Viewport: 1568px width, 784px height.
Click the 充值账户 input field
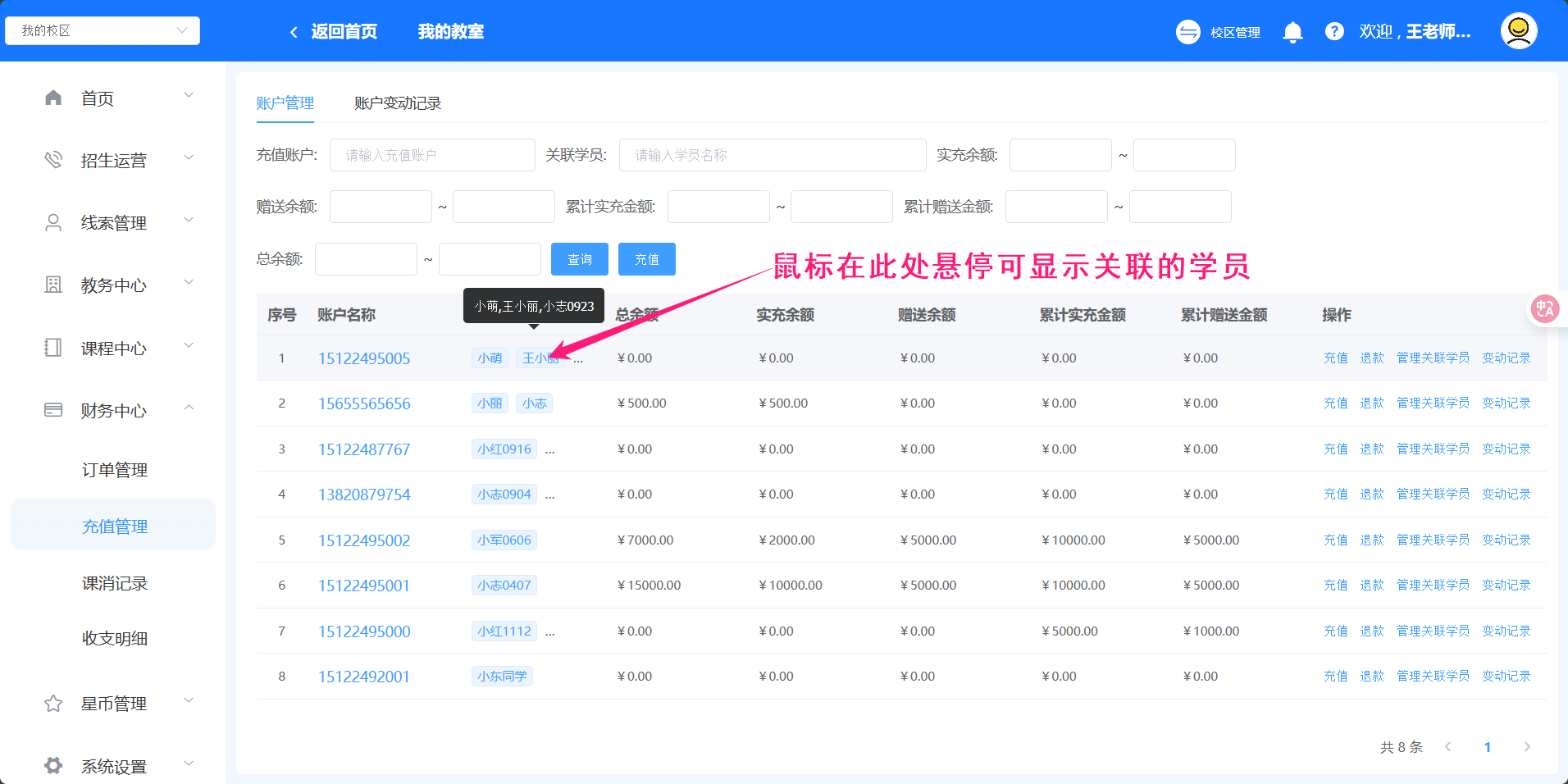(x=432, y=155)
